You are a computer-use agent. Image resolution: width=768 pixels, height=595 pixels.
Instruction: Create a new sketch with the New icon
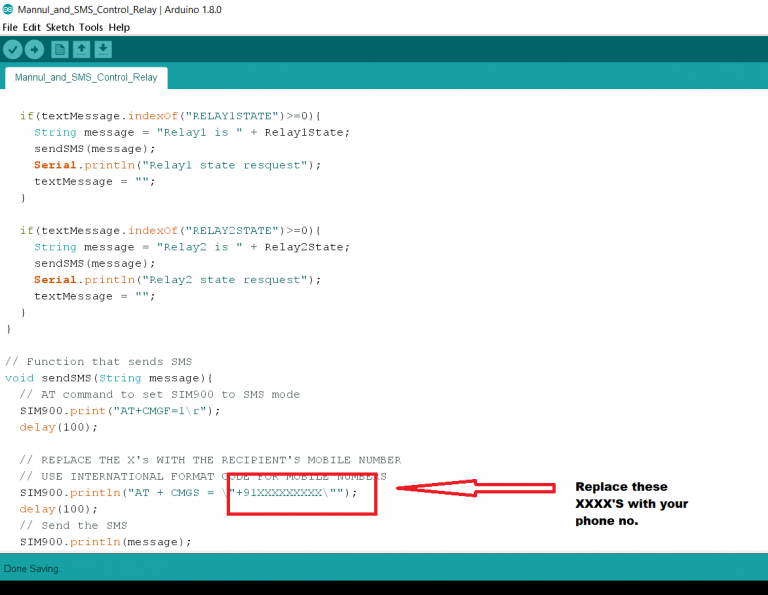click(x=60, y=49)
